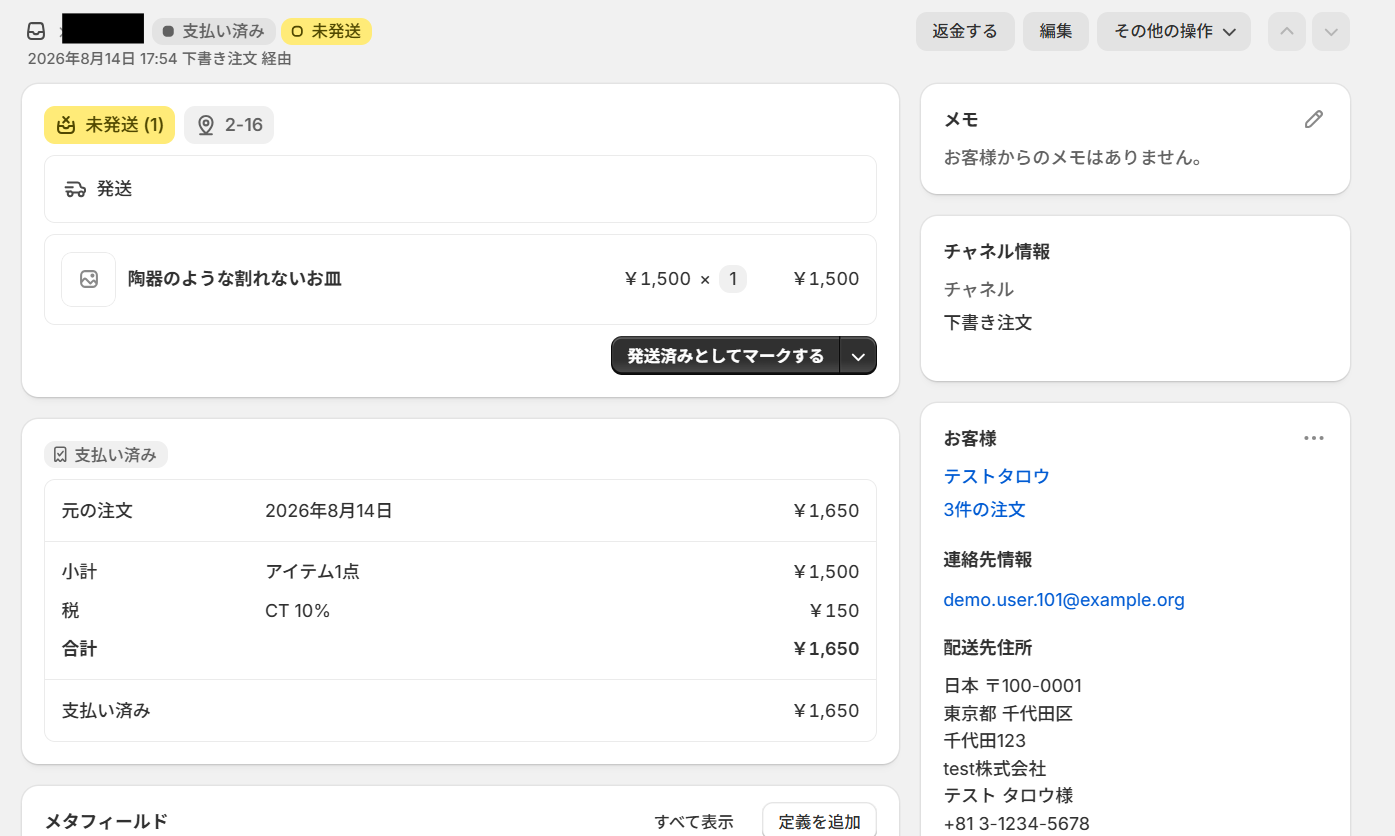1395x836 pixels.
Task: Click the product image placeholder thumbnail
Action: click(x=89, y=280)
